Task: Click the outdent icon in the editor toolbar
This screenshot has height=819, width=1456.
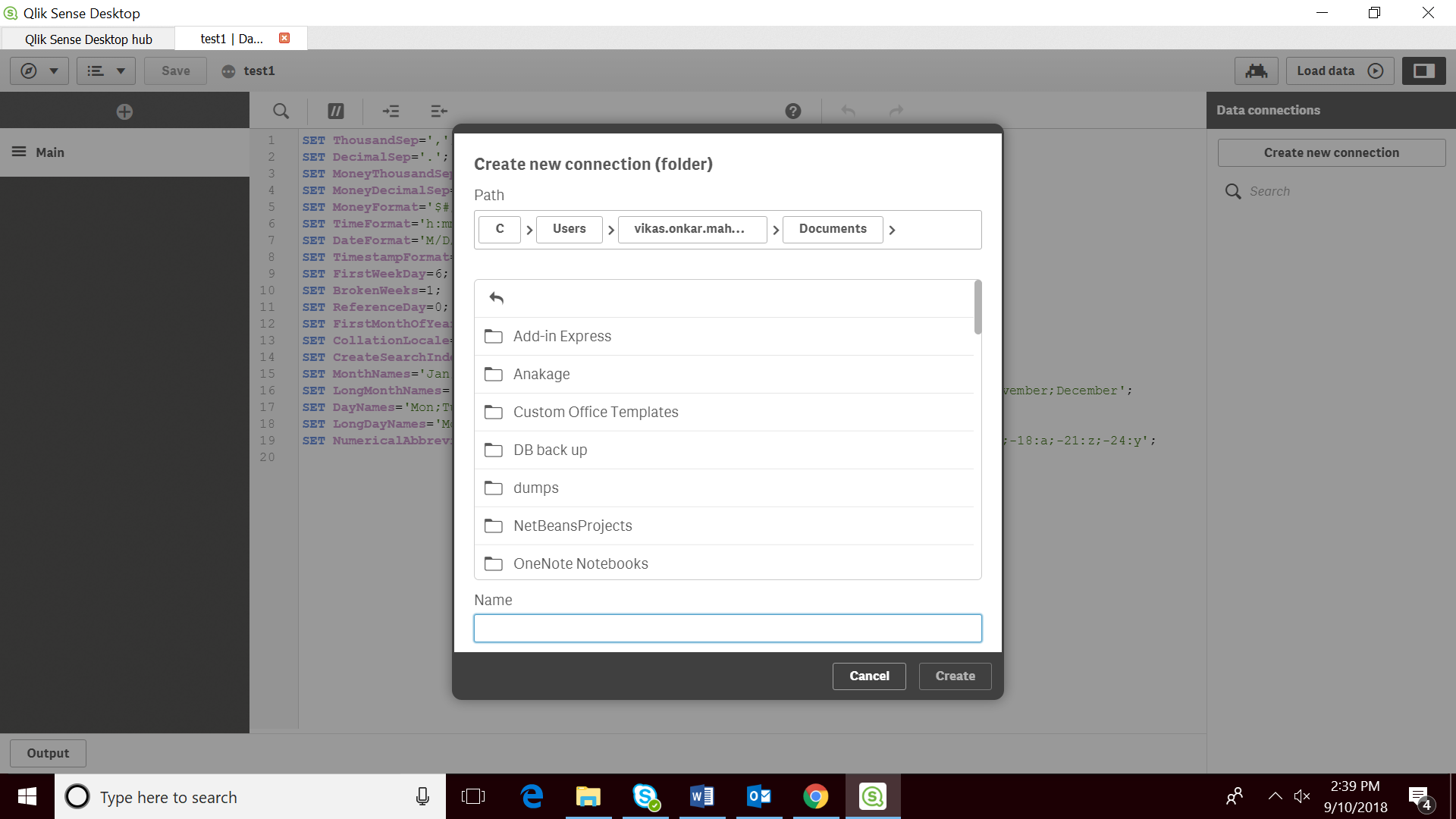Action: point(439,111)
